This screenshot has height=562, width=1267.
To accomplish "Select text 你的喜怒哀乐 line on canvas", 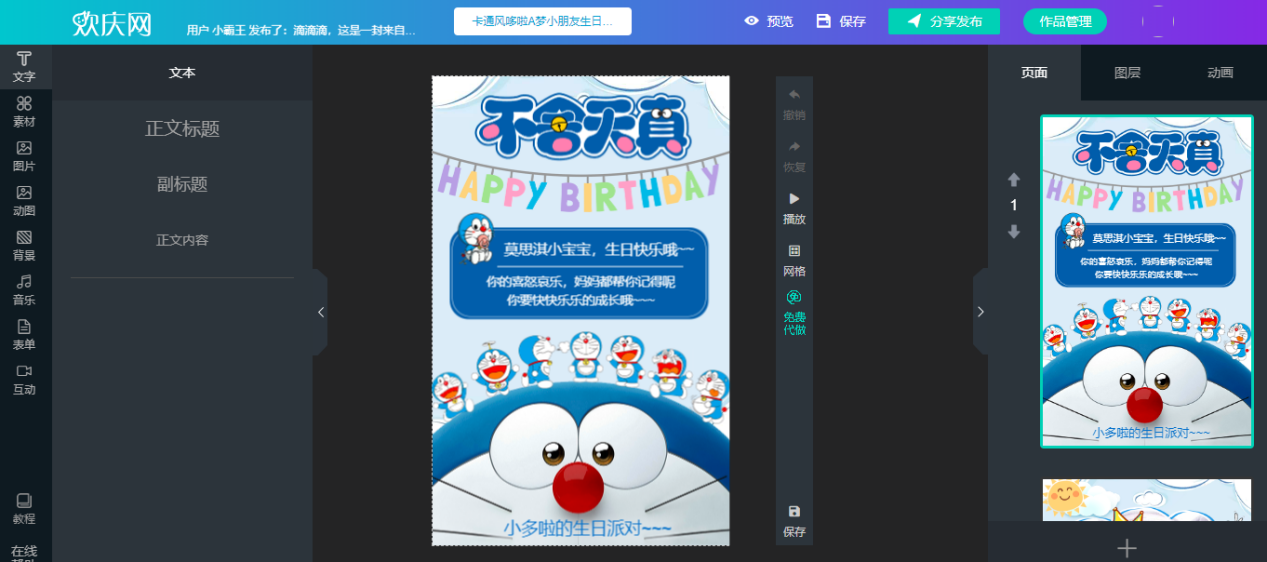I will pos(580,282).
